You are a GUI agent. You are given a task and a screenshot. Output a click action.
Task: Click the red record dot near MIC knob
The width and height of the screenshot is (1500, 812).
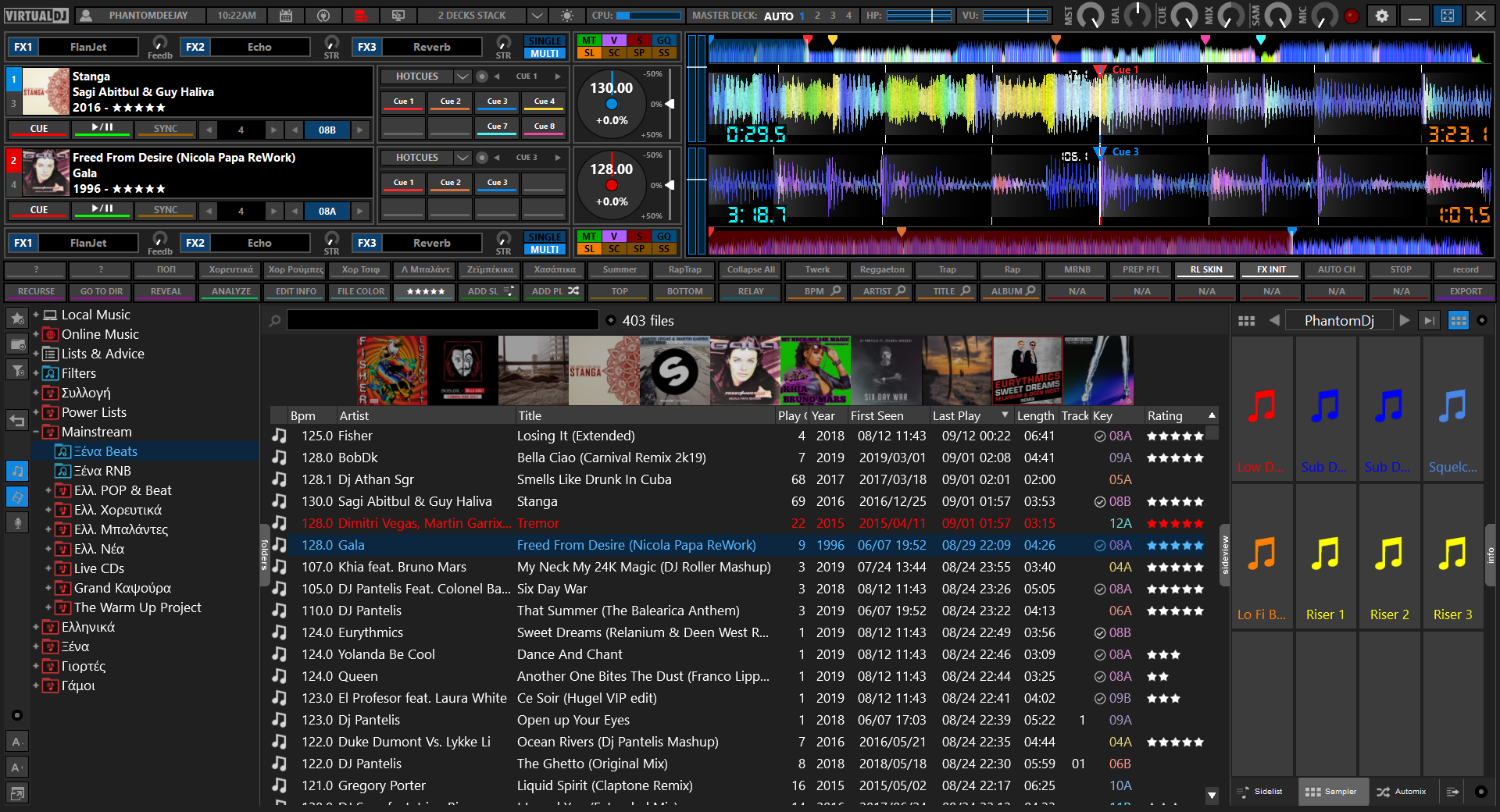tap(1352, 16)
